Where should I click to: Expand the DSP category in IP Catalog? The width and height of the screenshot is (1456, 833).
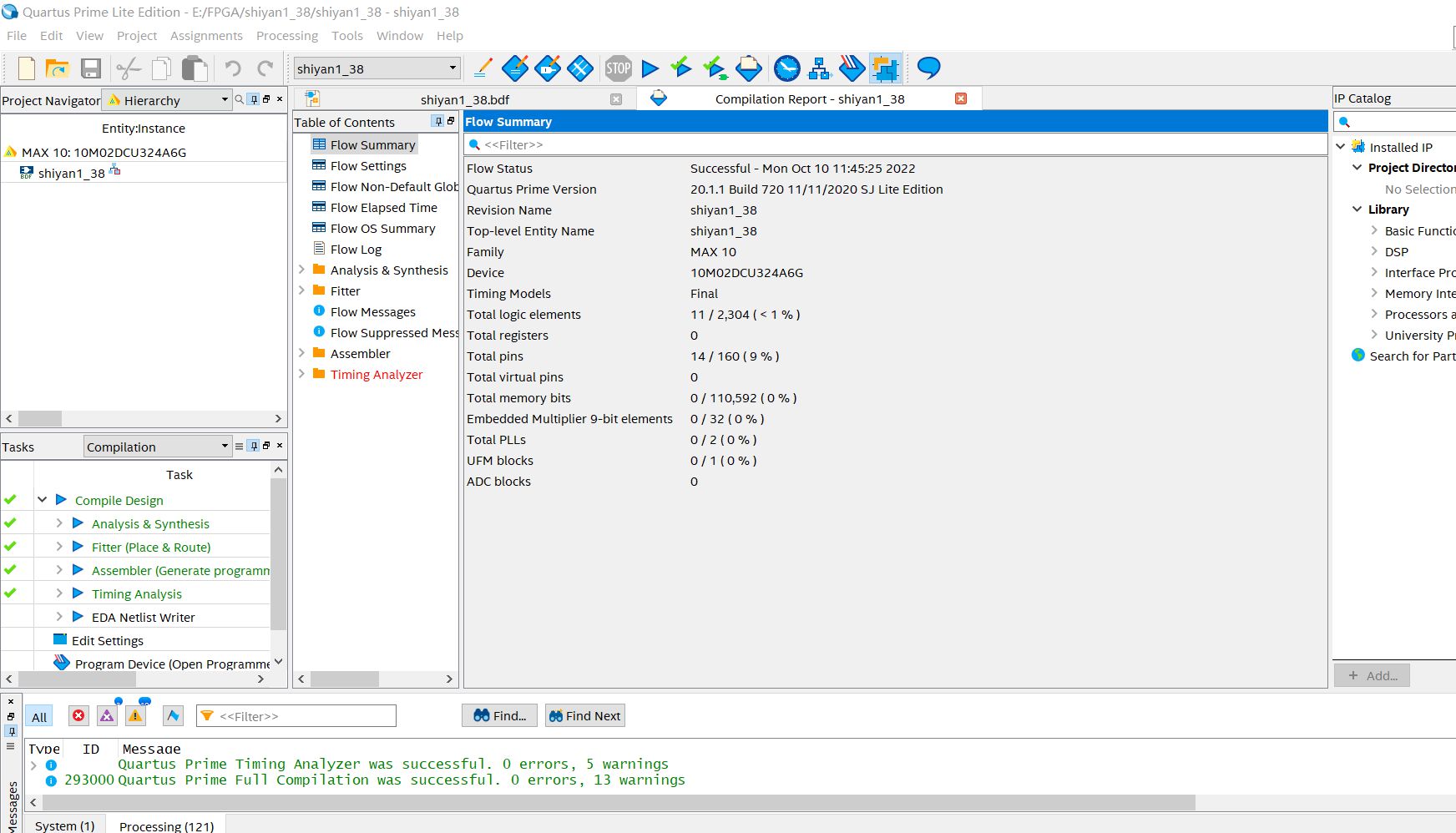pos(1374,251)
